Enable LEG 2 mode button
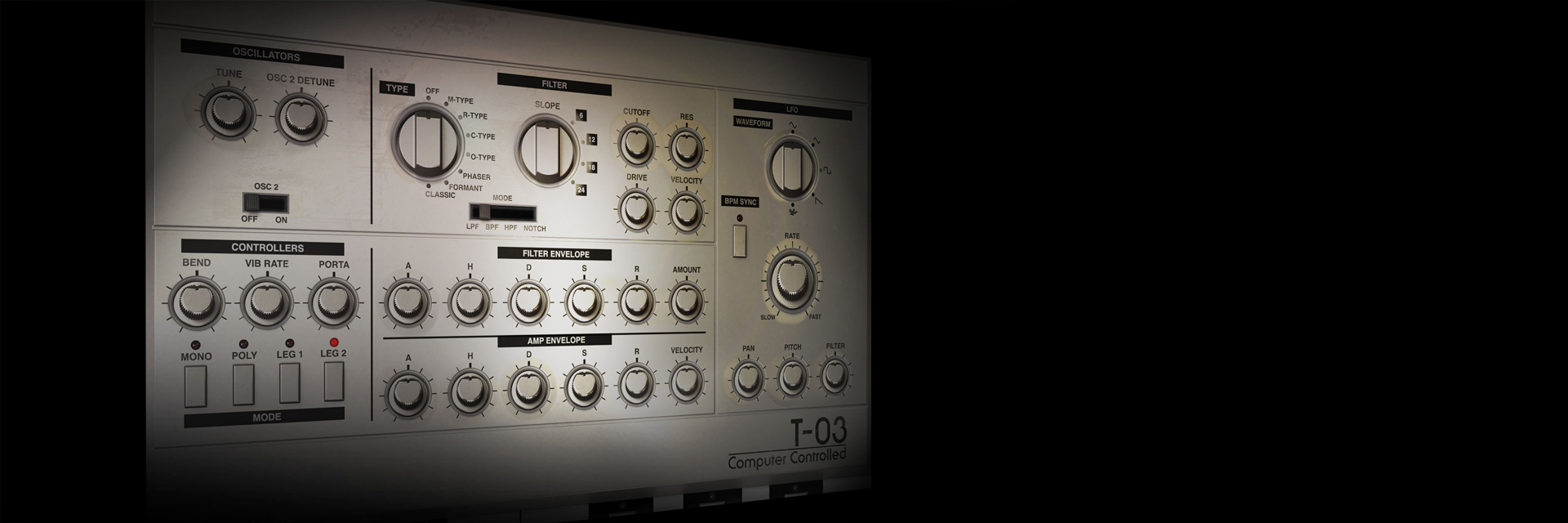 point(334,382)
